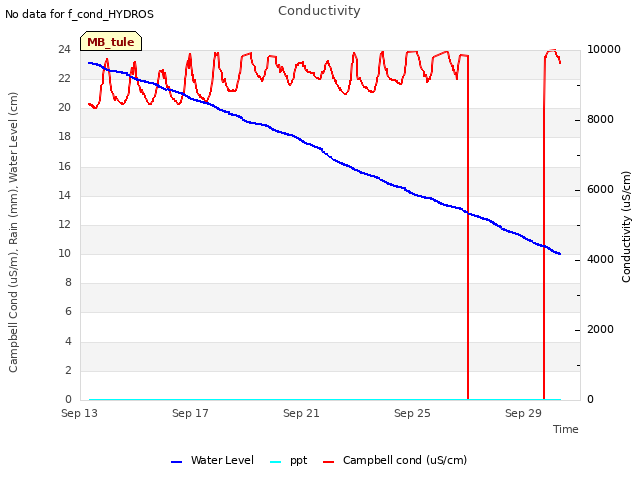Screen dimensions: 640x480
Task: Click the Sep 25 x-axis label
Action: (412, 413)
